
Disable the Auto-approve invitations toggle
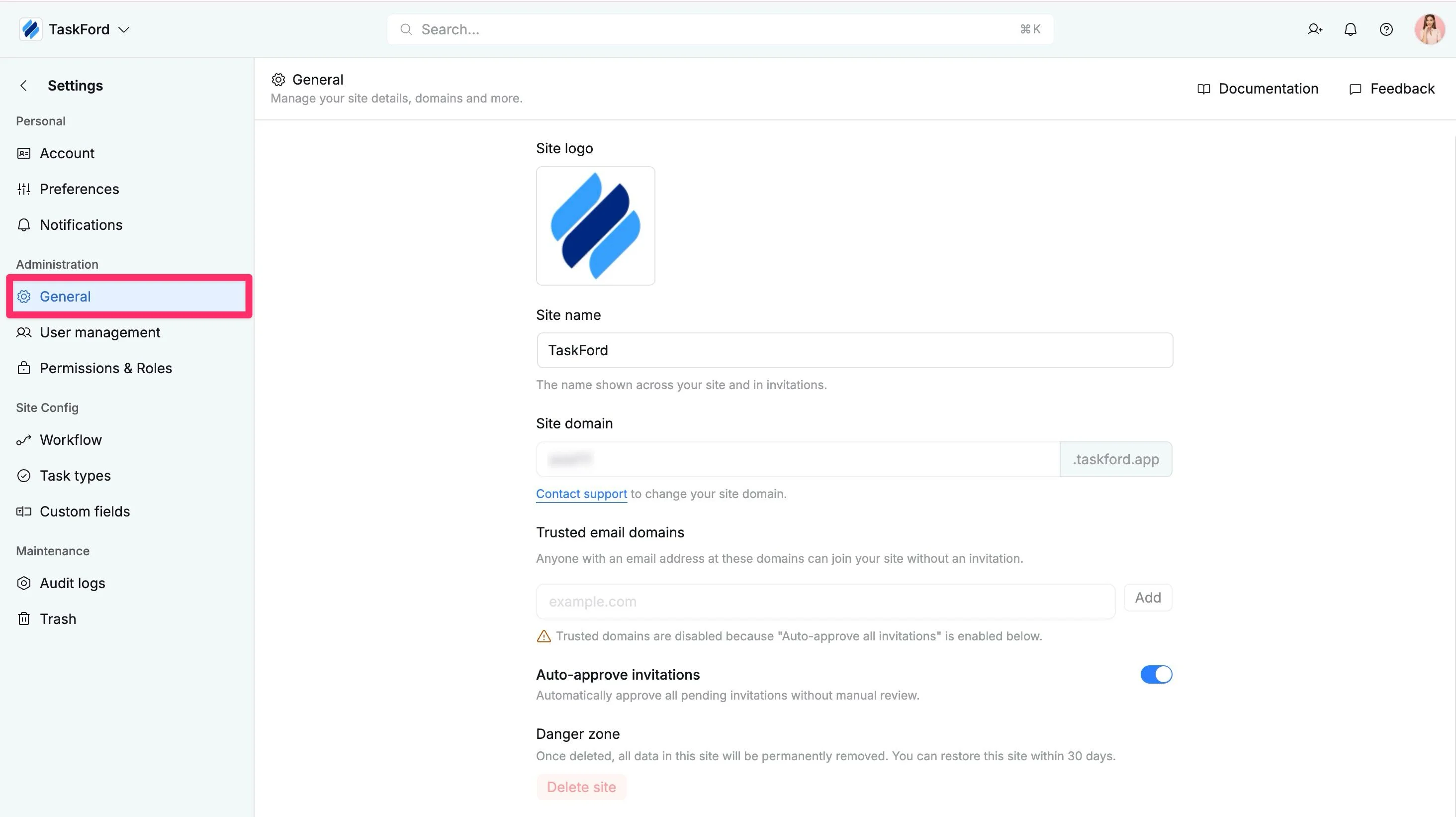pos(1156,675)
